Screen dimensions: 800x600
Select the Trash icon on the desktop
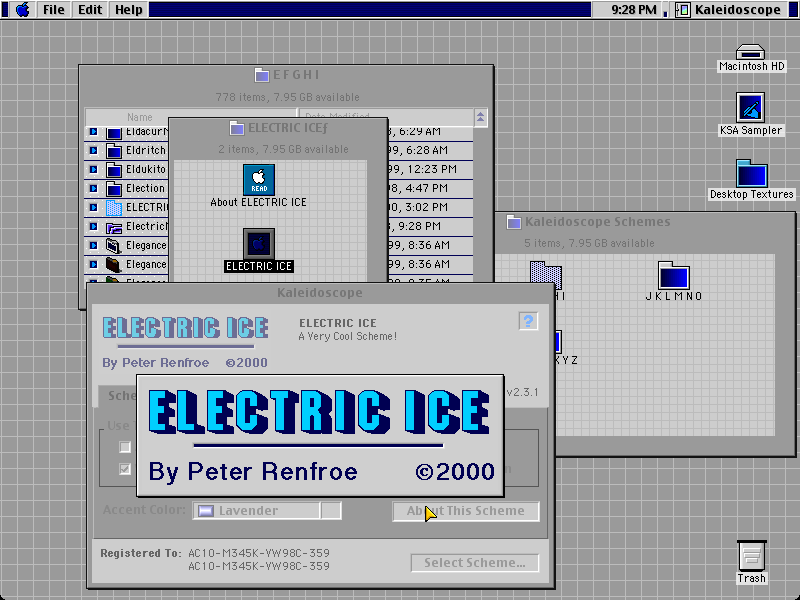pyautogui.click(x=752, y=556)
